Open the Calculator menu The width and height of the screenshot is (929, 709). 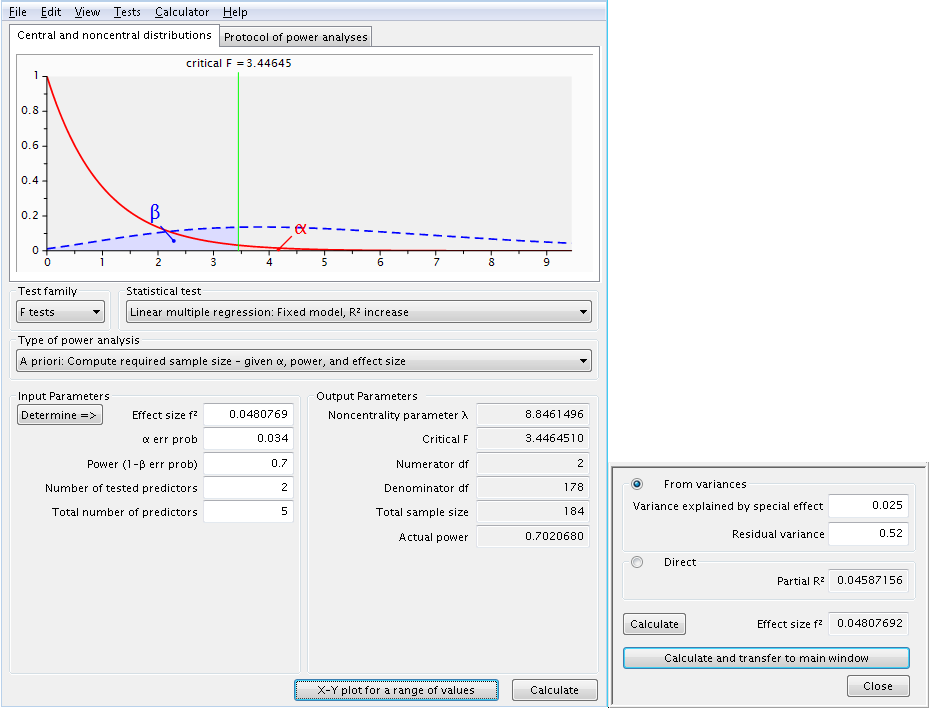[182, 12]
